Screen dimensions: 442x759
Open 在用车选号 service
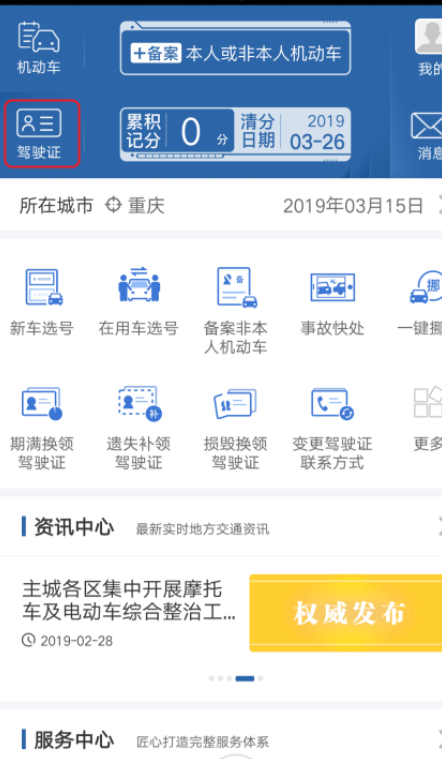coord(138,302)
